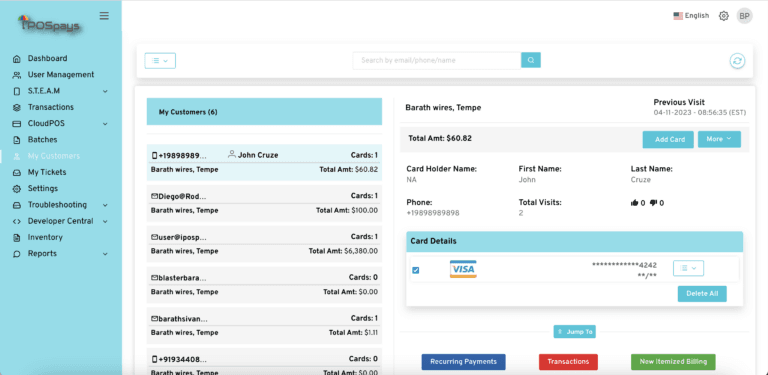Viewport: 768px width, 375px height.
Task: Open the BP user avatar
Action: click(744, 16)
